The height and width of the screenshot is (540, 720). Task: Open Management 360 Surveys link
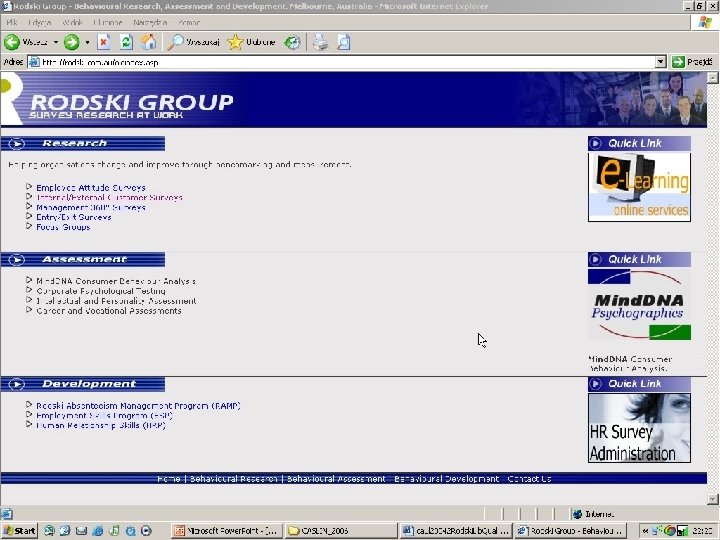coord(91,208)
